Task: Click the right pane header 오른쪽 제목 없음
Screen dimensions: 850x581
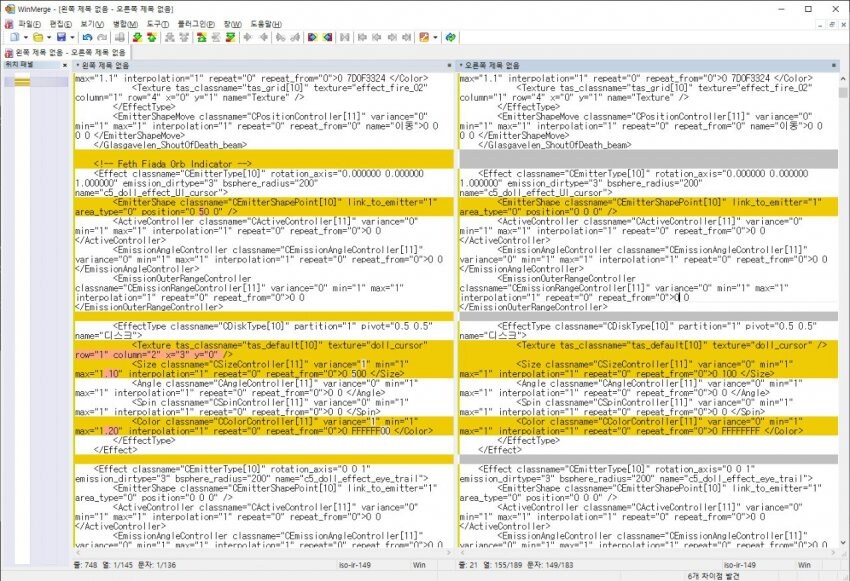Action: [x=490, y=65]
